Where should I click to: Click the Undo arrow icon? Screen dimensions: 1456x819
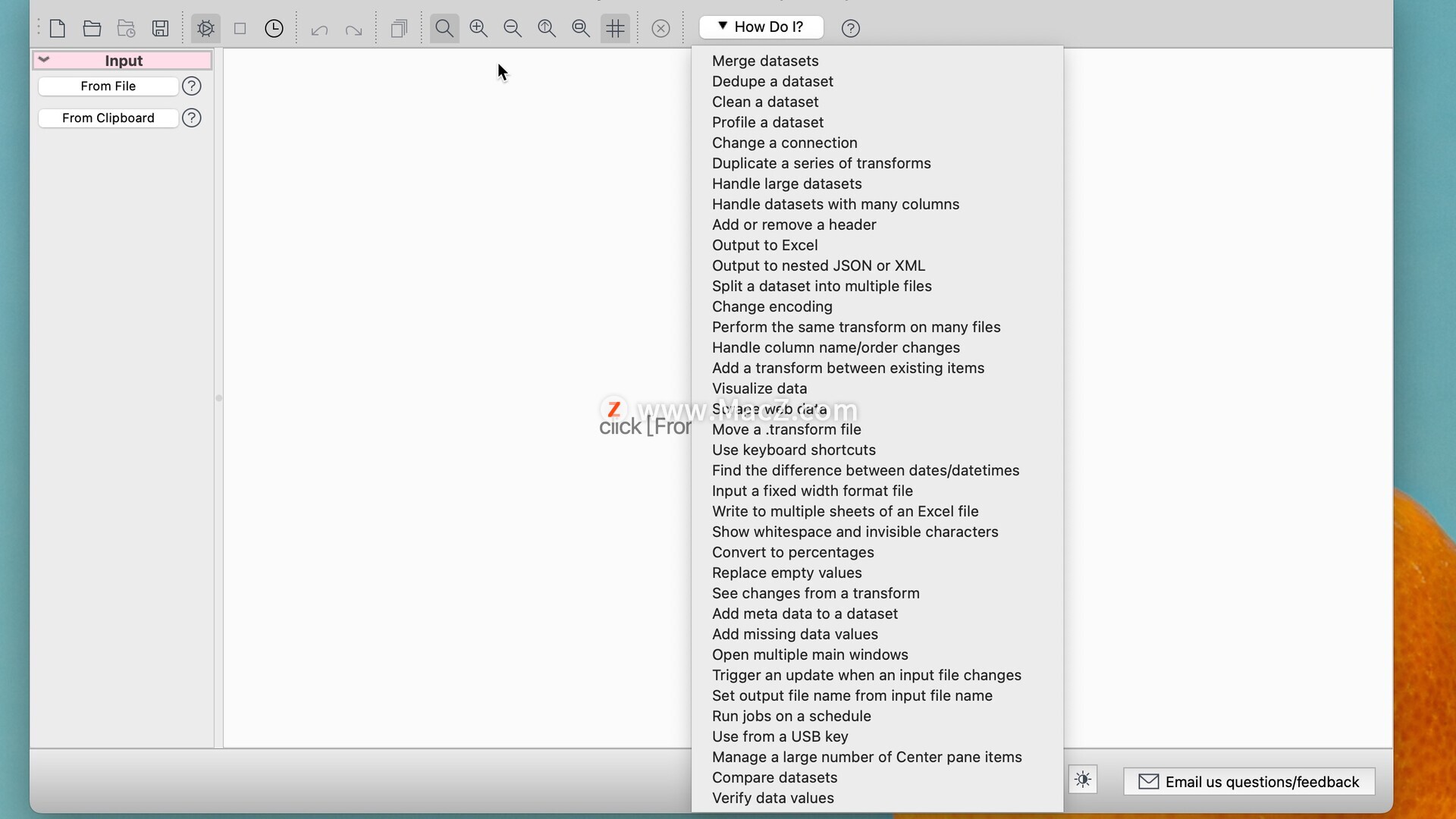(319, 29)
